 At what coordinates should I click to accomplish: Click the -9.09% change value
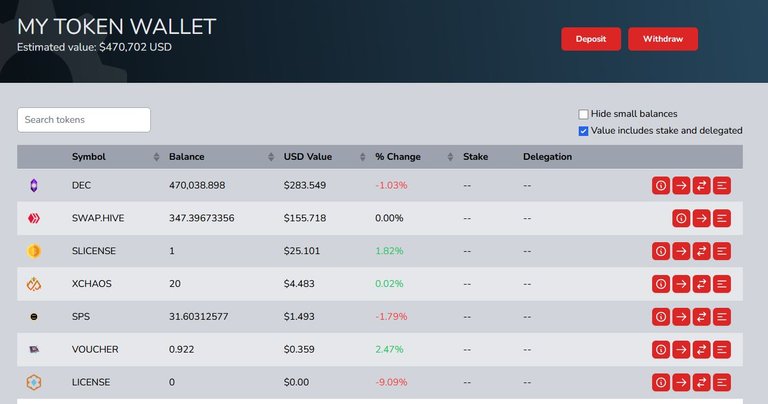[391, 382]
